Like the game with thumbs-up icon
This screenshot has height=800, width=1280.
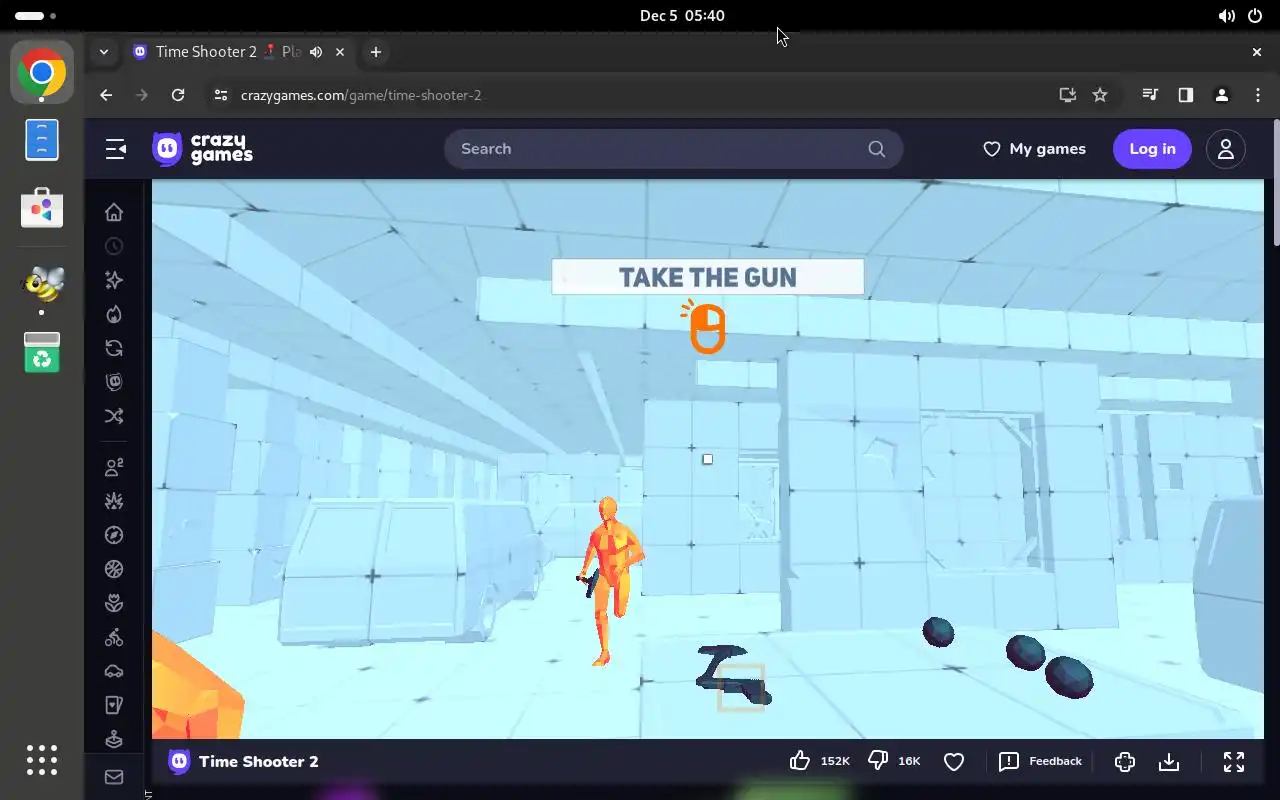pyautogui.click(x=800, y=761)
